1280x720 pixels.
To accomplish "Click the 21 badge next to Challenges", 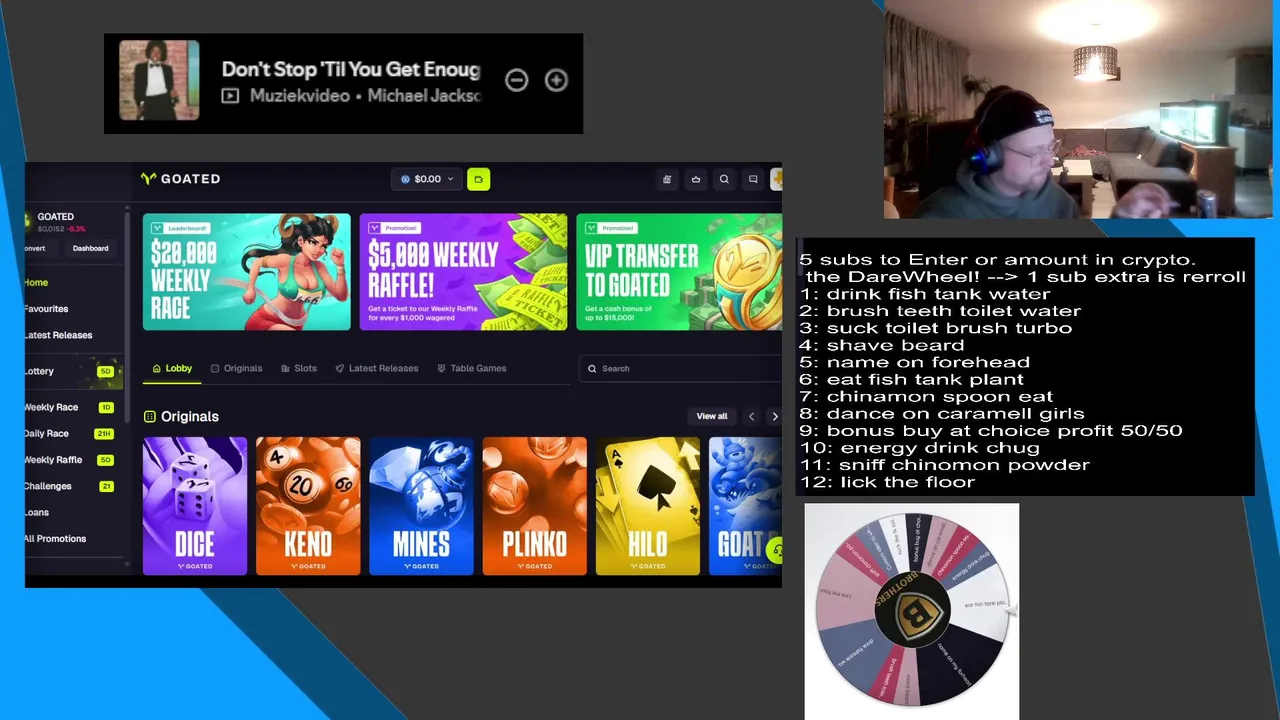I will [x=106, y=486].
